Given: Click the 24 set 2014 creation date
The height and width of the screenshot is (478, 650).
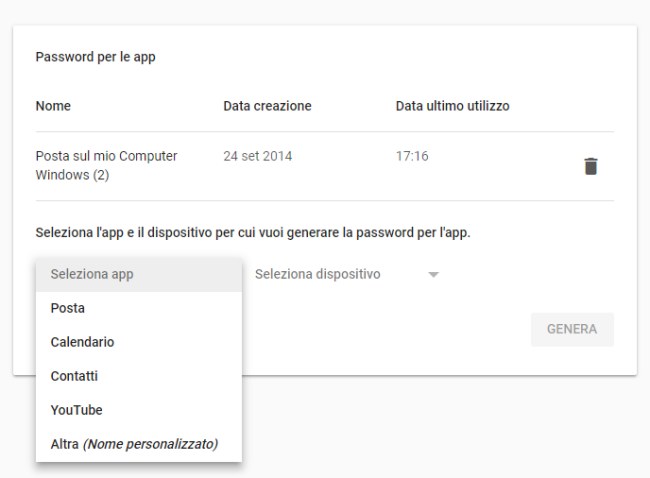Looking at the screenshot, I should tap(258, 156).
